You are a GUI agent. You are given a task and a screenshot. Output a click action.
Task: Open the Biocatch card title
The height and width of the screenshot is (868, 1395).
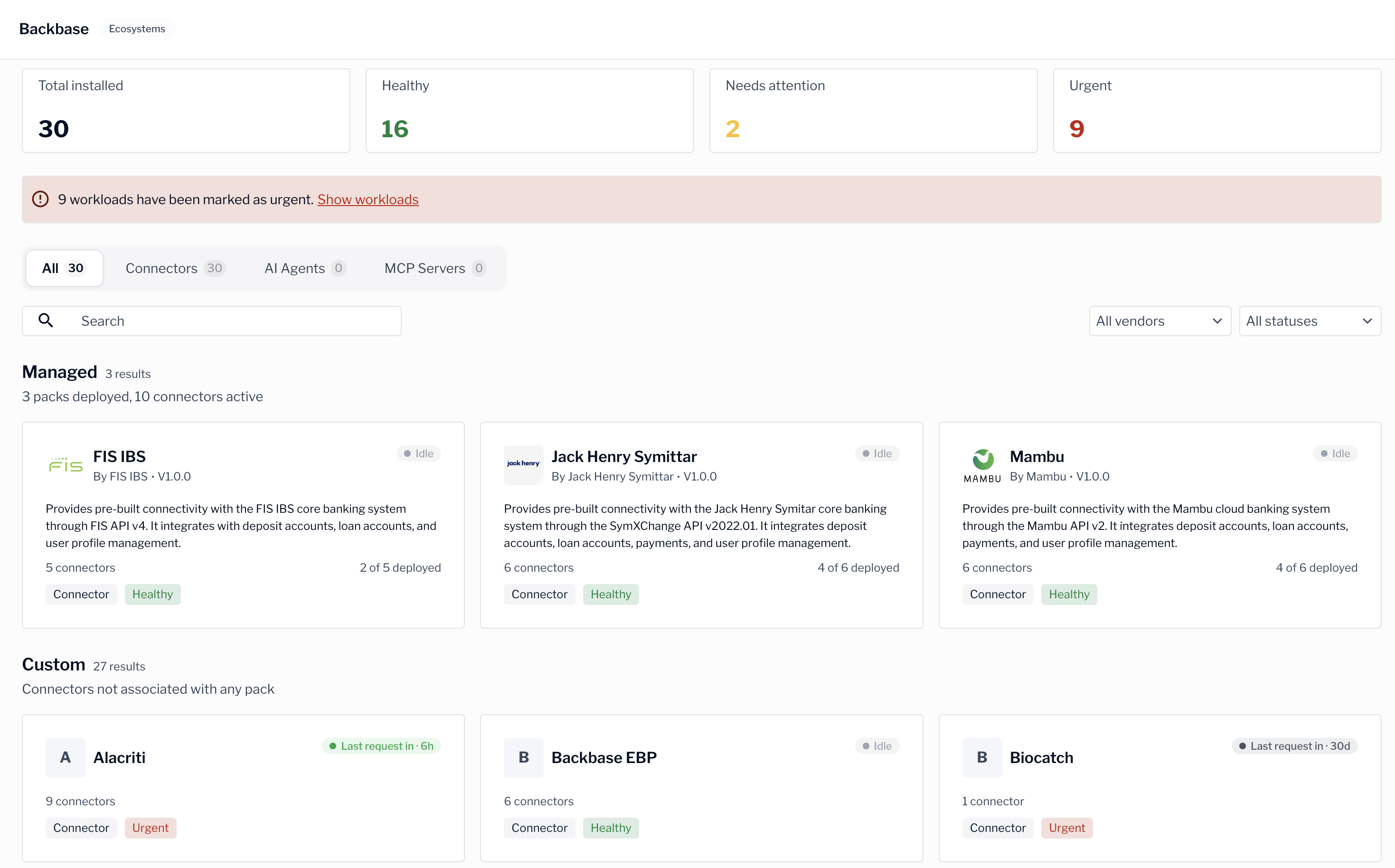coord(1041,757)
